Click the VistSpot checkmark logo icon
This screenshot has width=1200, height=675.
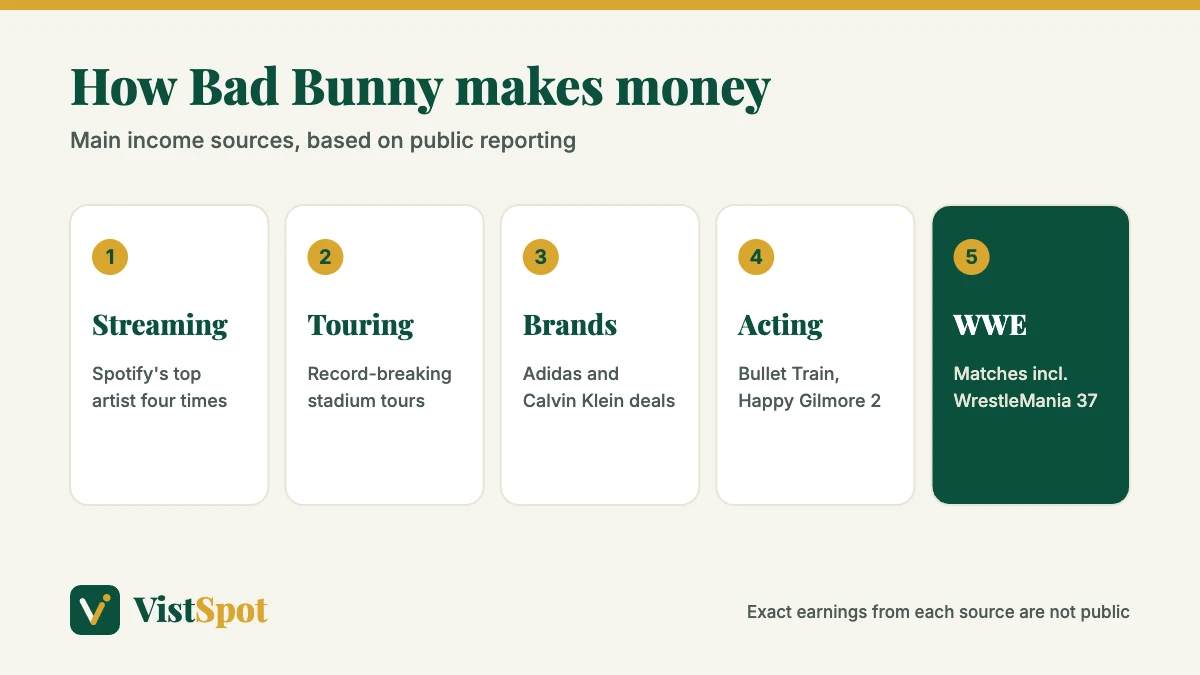pos(95,610)
